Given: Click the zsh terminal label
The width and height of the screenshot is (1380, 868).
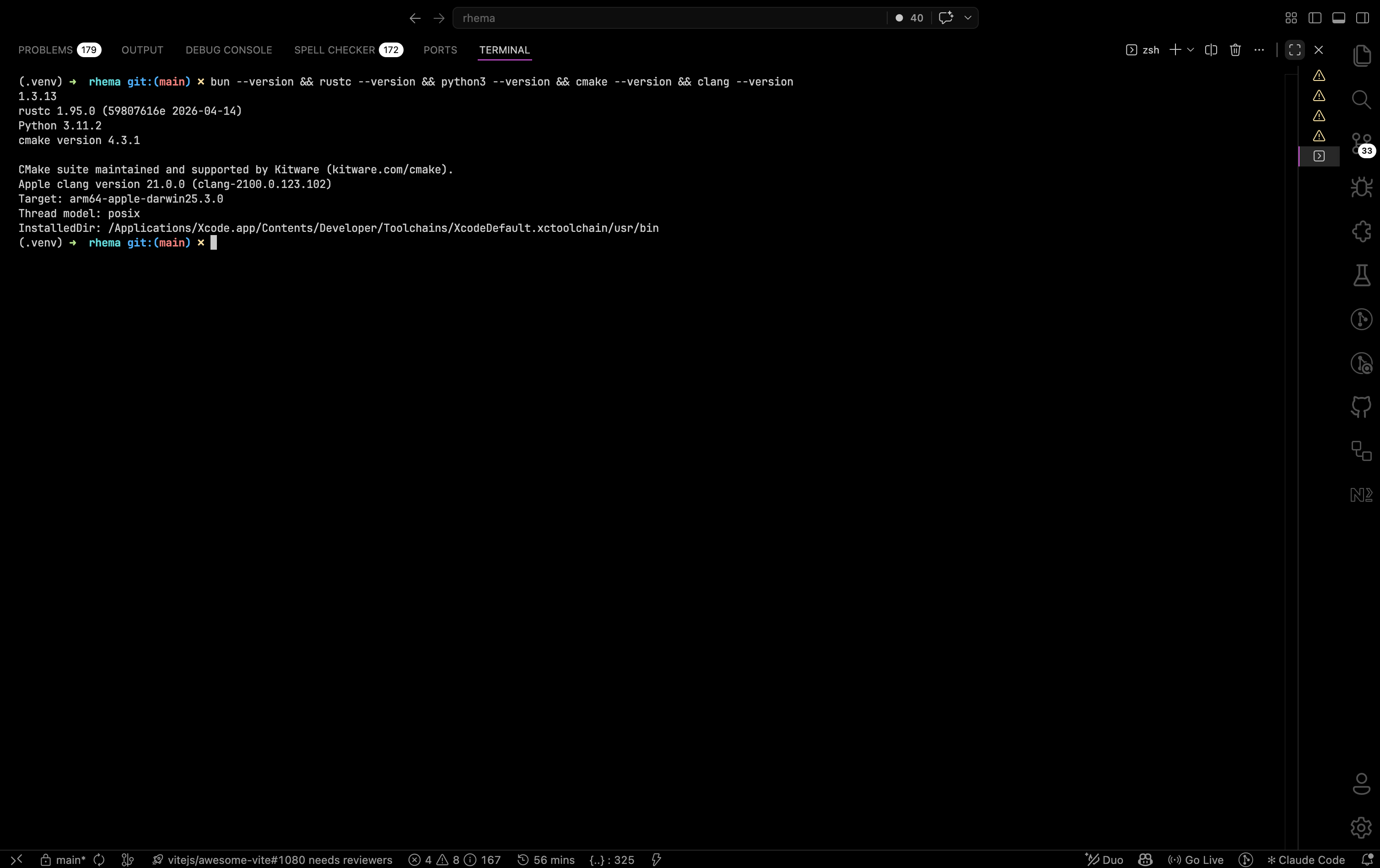Looking at the screenshot, I should click(x=1142, y=50).
